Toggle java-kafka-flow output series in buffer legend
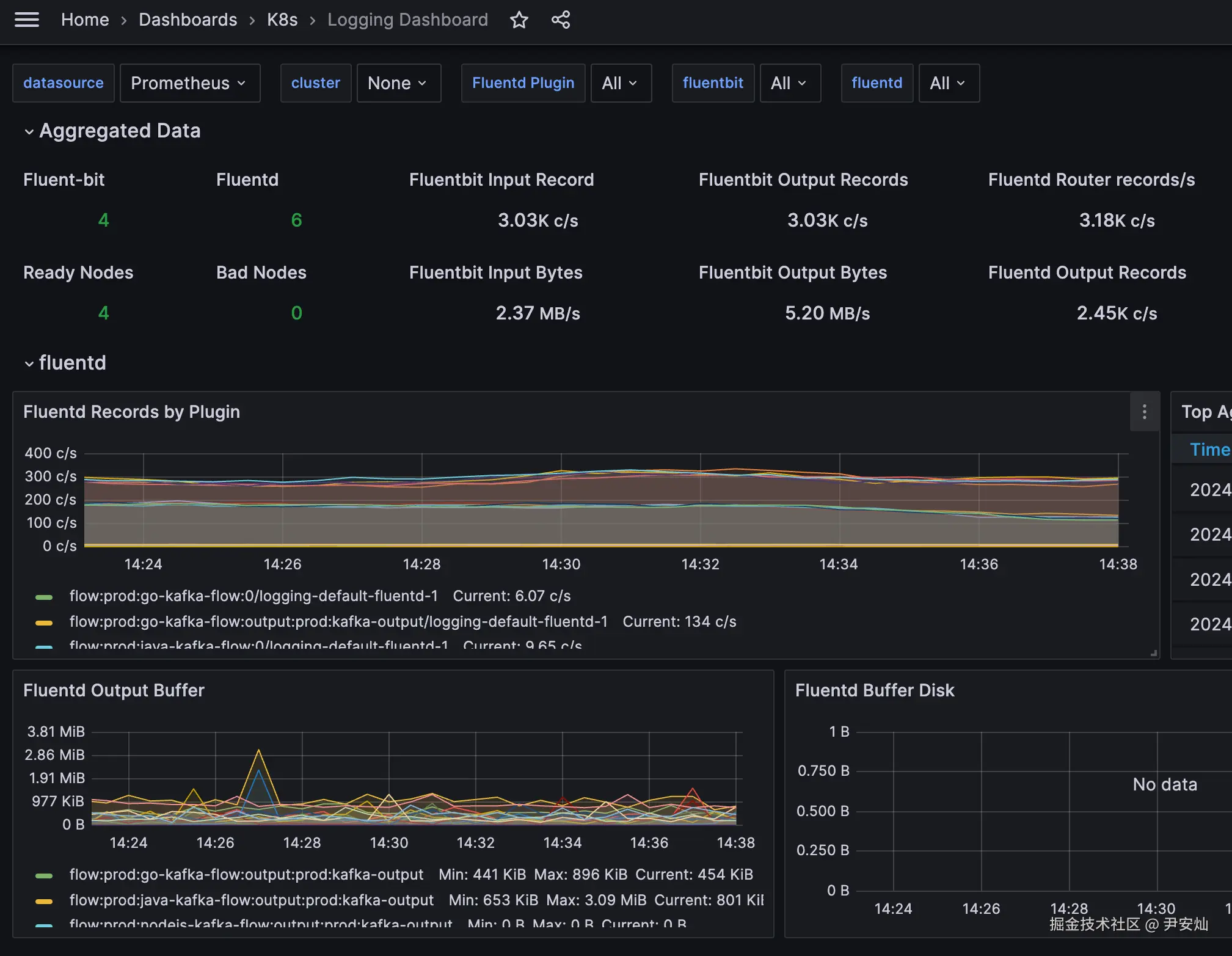 pos(251,900)
